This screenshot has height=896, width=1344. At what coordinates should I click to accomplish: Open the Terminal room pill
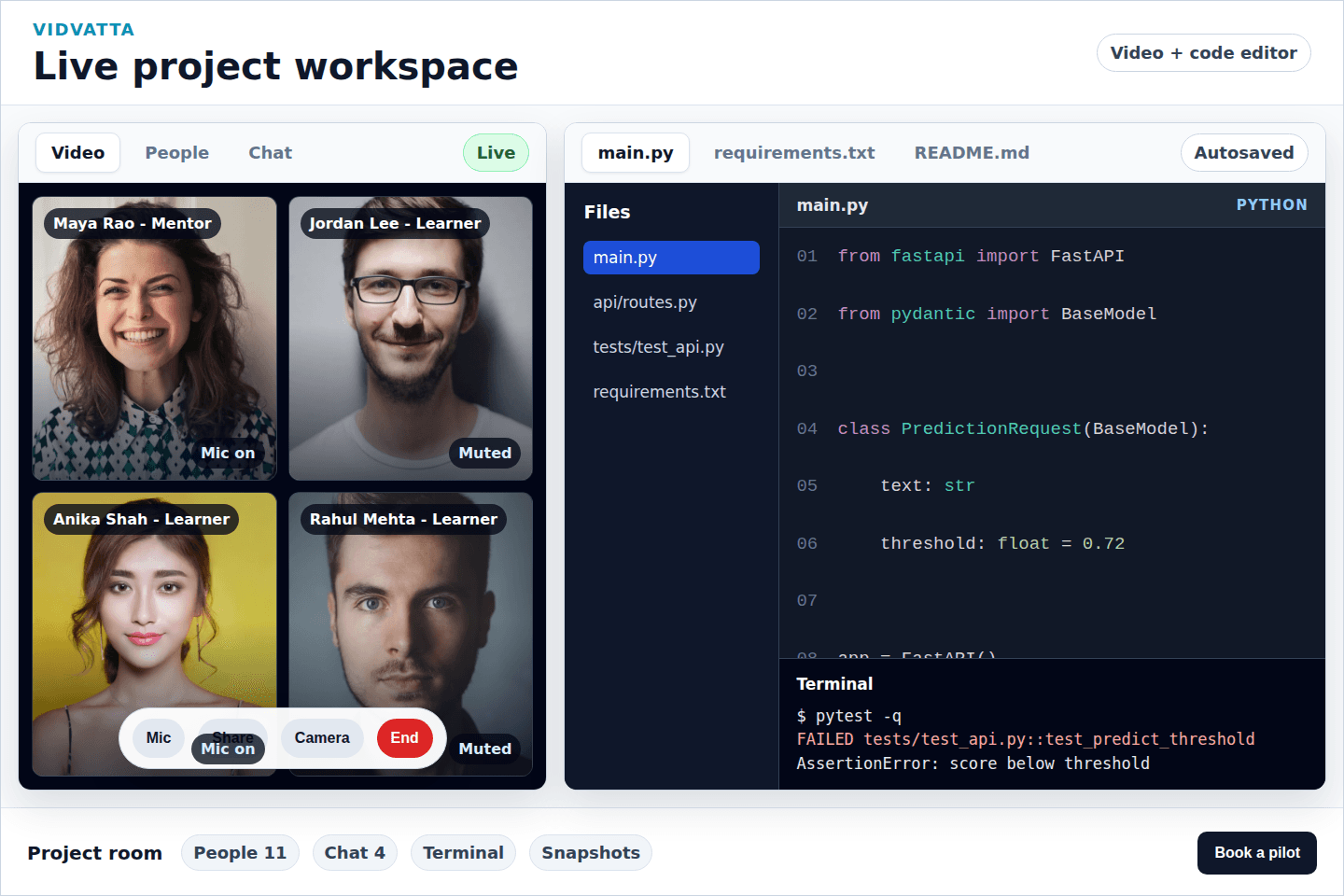point(463,852)
